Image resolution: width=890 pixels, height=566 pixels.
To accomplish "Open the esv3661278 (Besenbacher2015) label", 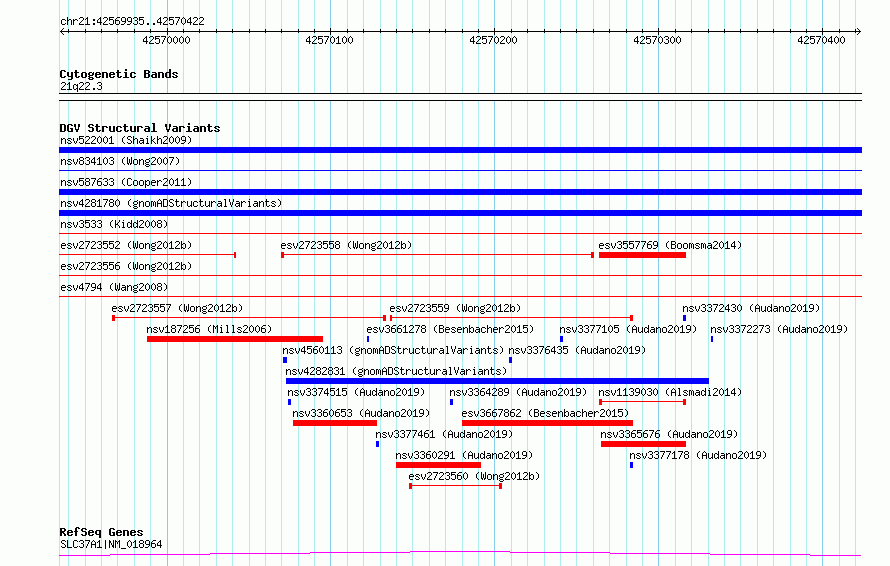I will (450, 329).
